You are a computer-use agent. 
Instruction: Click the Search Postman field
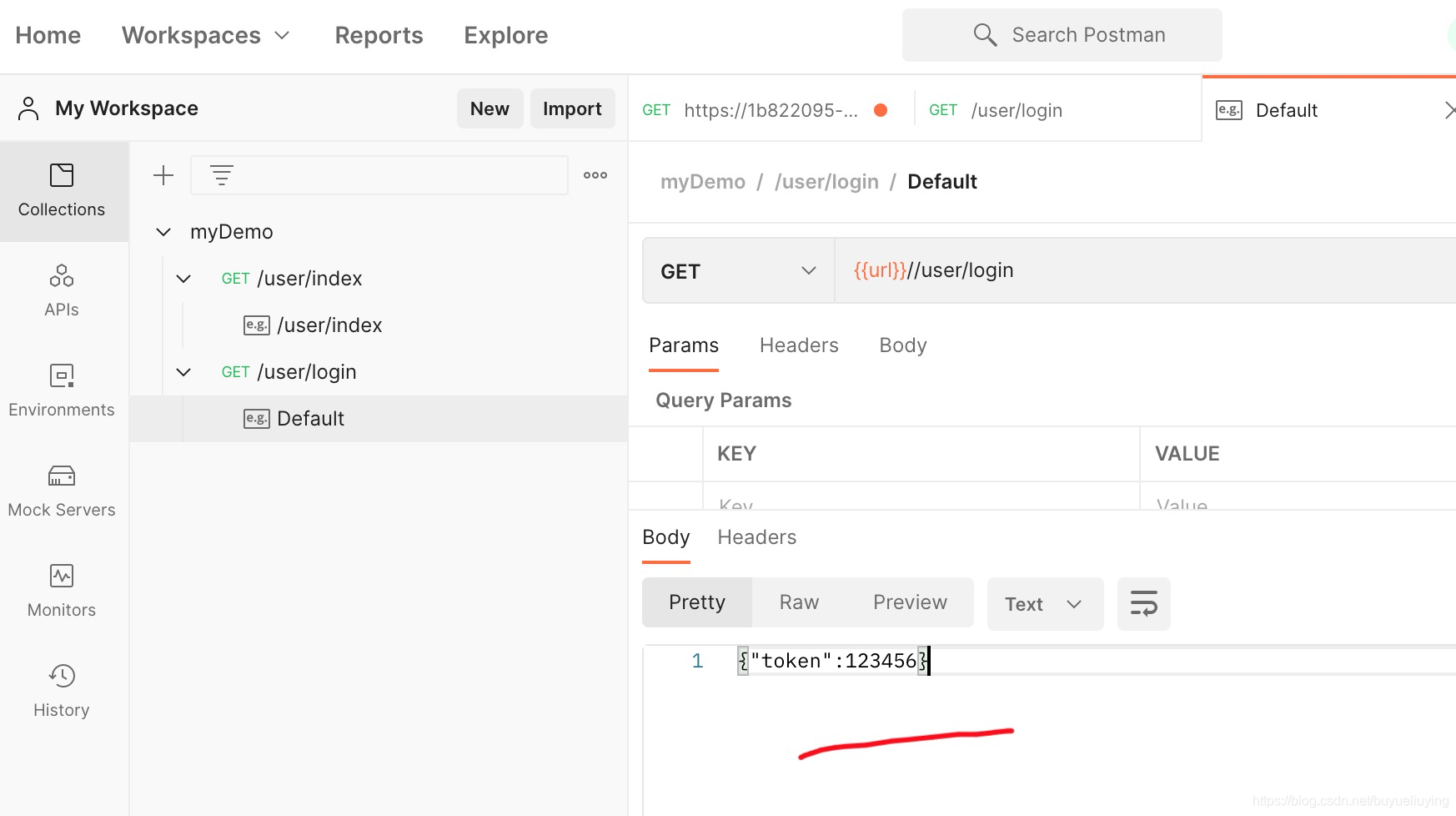pos(1062,35)
